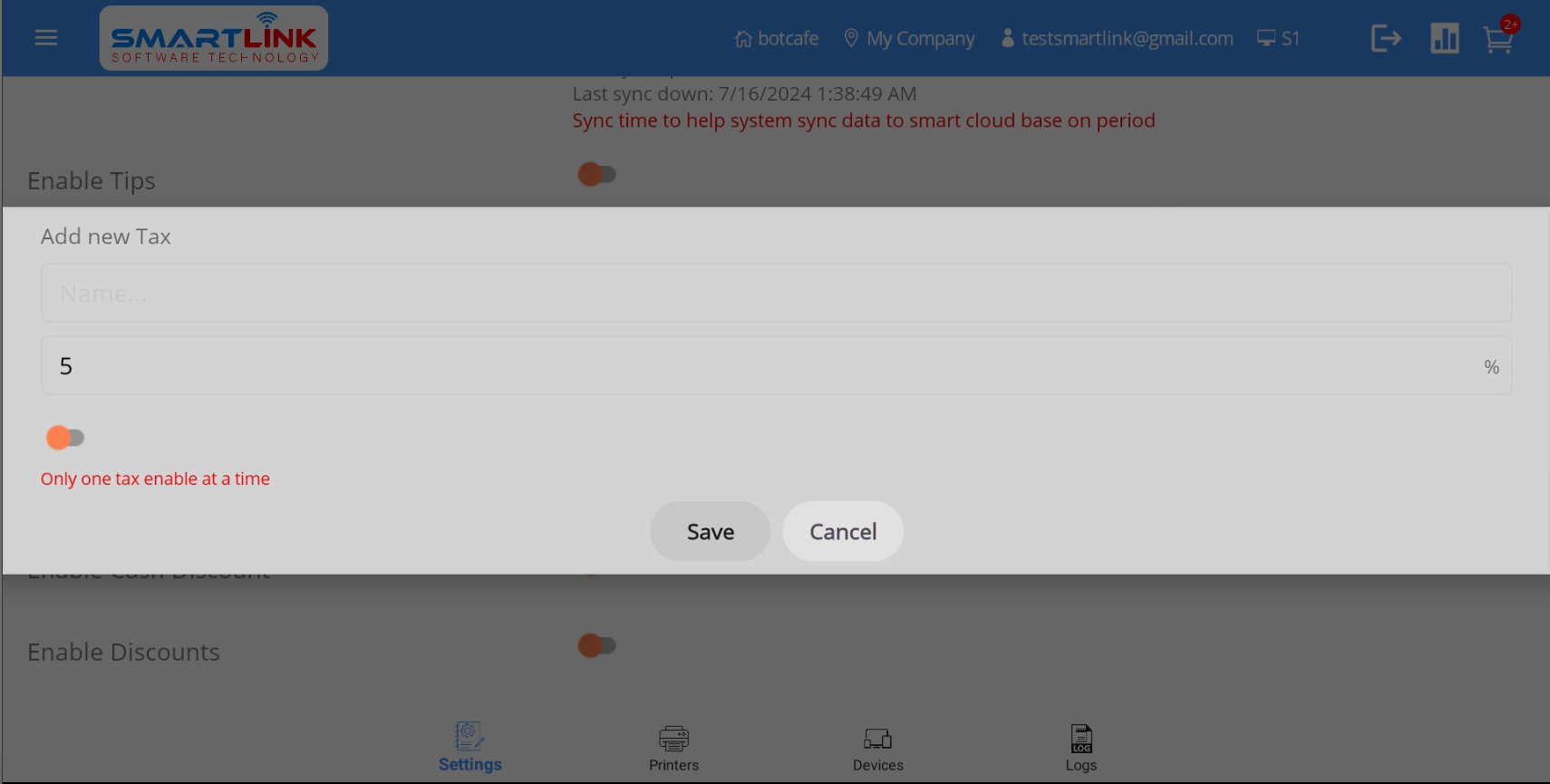Click the My Company location pin

pyautogui.click(x=850, y=38)
